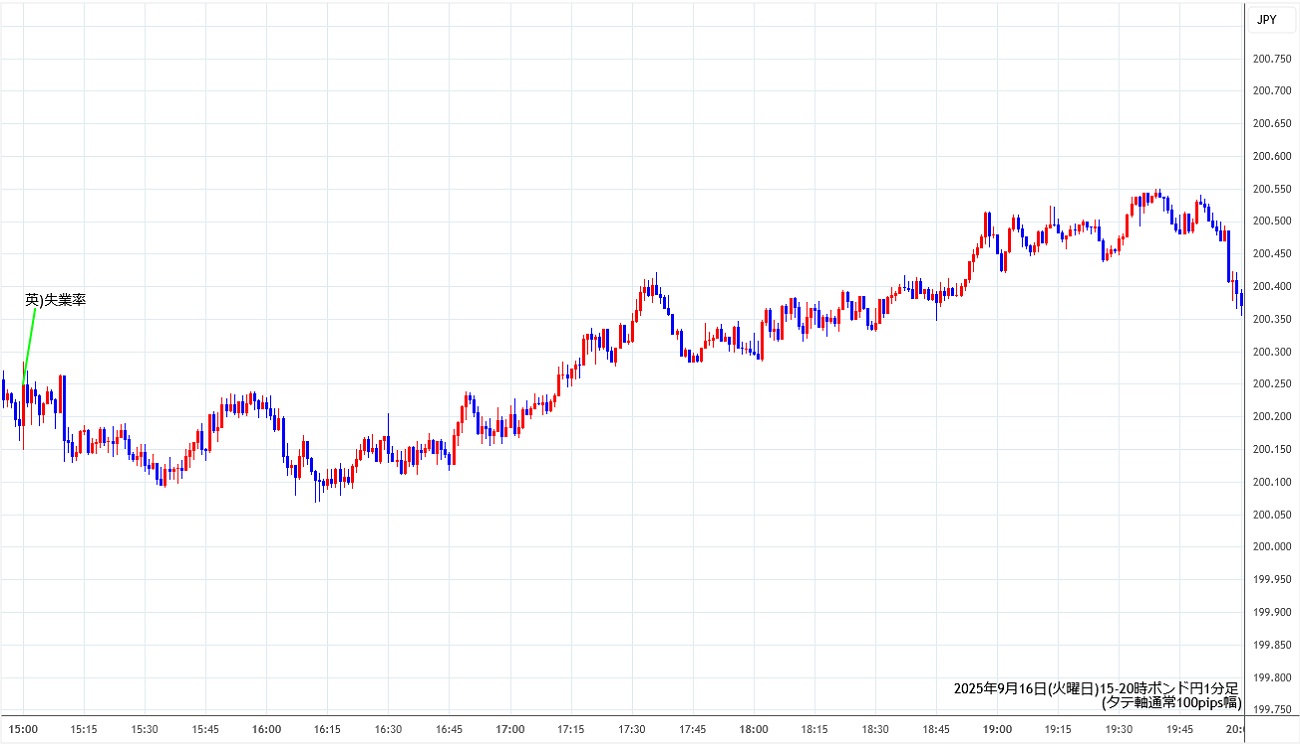Click the 18:45 time axis label
1300x745 pixels.
click(x=936, y=729)
